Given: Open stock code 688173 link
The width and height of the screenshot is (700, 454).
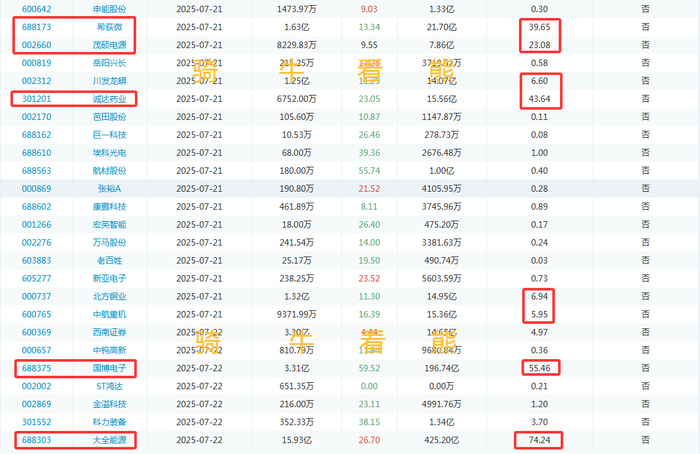Looking at the screenshot, I should (37, 27).
